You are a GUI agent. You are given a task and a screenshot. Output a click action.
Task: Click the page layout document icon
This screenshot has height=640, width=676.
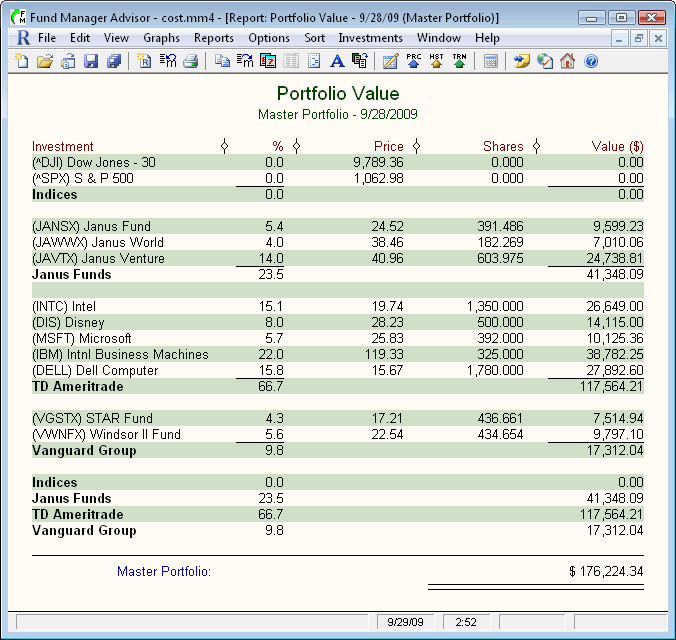pyautogui.click(x=314, y=61)
